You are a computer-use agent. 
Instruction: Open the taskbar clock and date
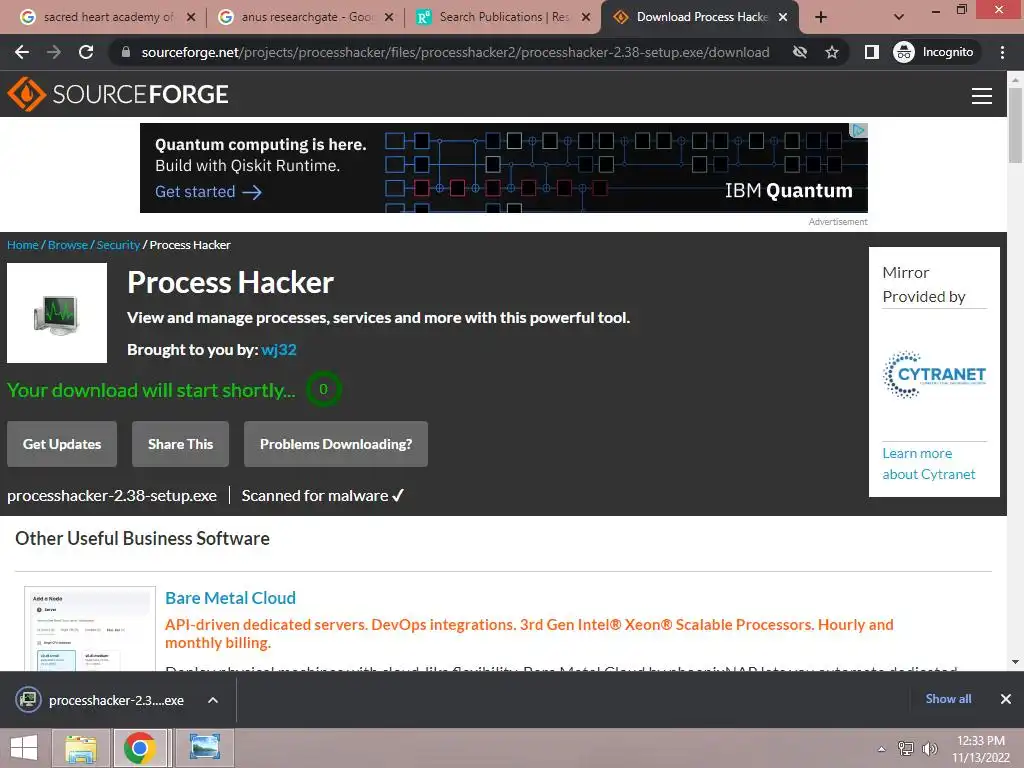coord(980,749)
